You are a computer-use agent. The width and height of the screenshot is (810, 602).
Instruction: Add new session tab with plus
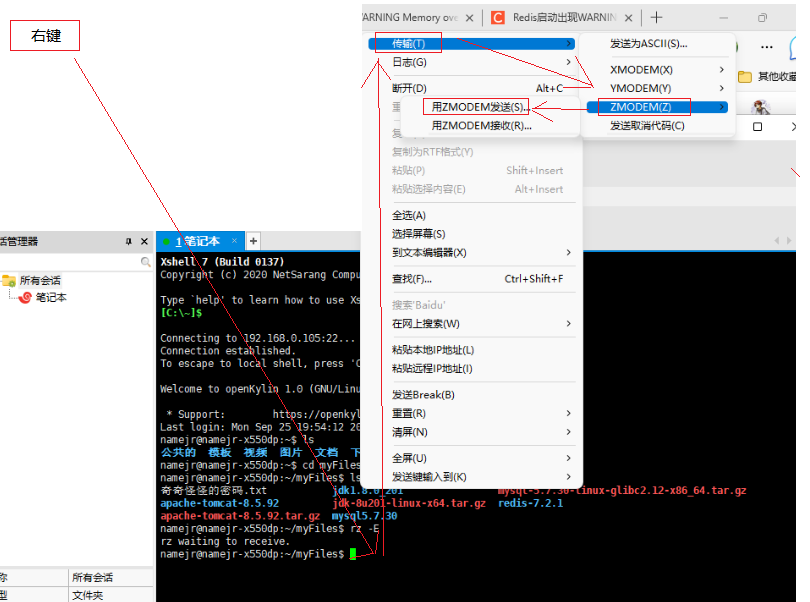[253, 241]
